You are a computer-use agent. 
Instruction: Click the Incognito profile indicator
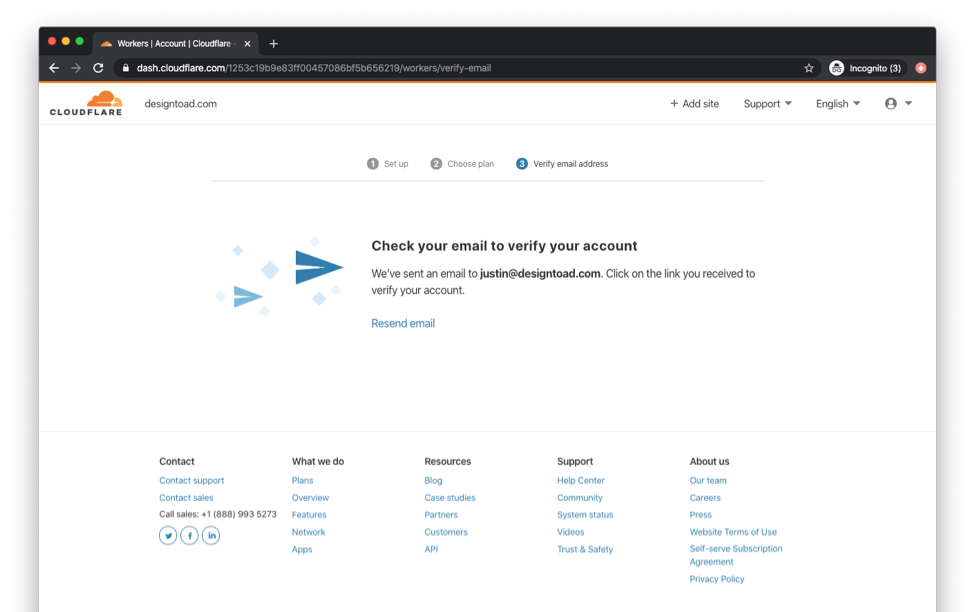[x=865, y=68]
